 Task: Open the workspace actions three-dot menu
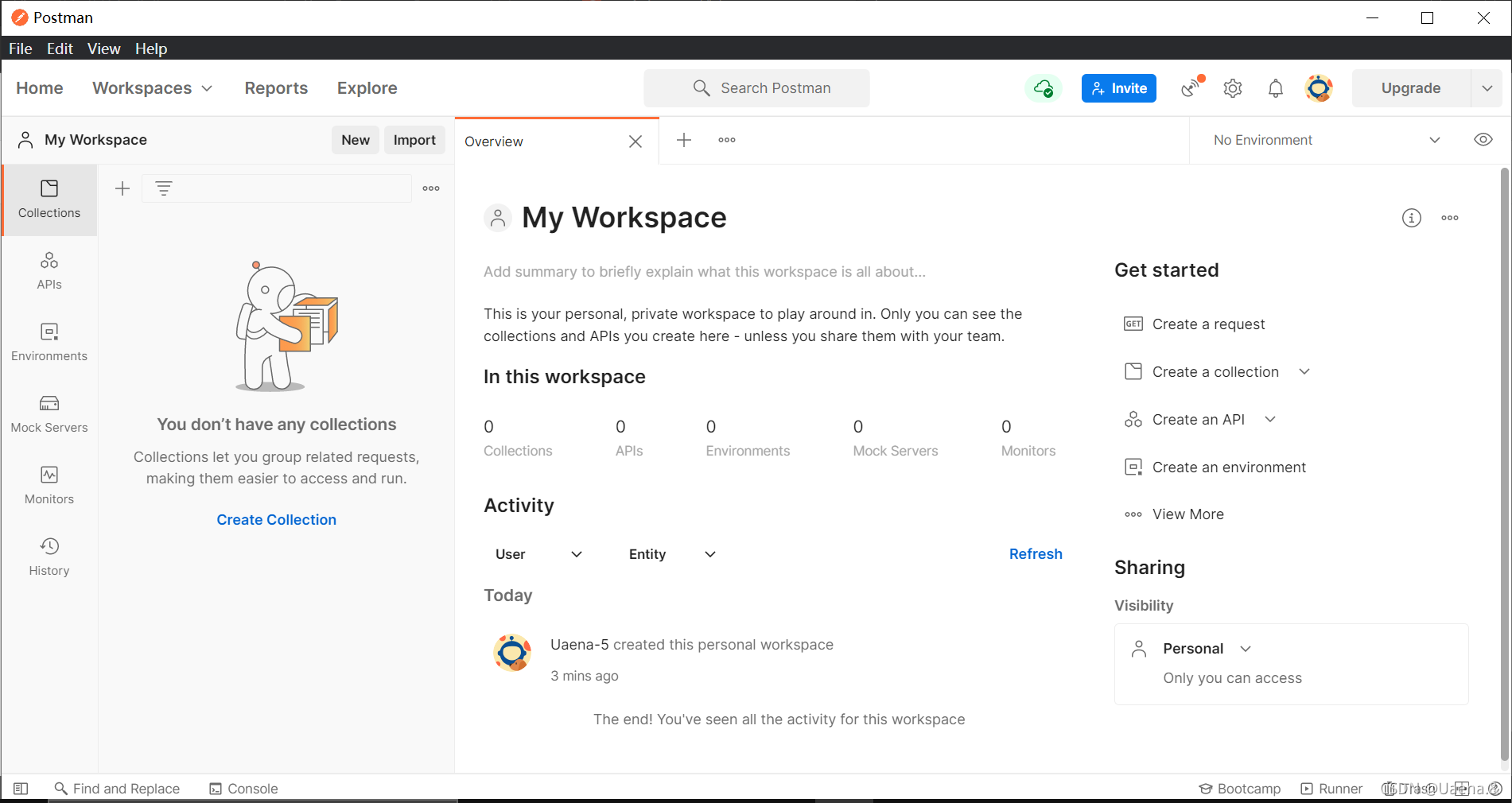pyautogui.click(x=1450, y=218)
